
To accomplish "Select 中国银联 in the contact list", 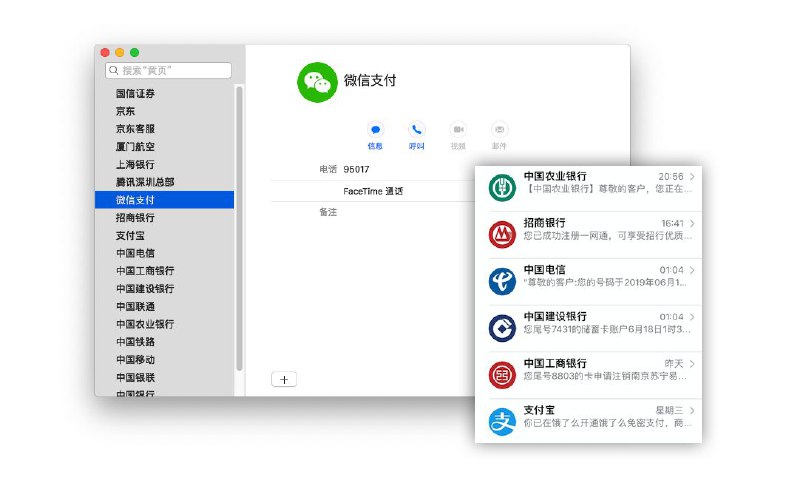I will 135,377.
